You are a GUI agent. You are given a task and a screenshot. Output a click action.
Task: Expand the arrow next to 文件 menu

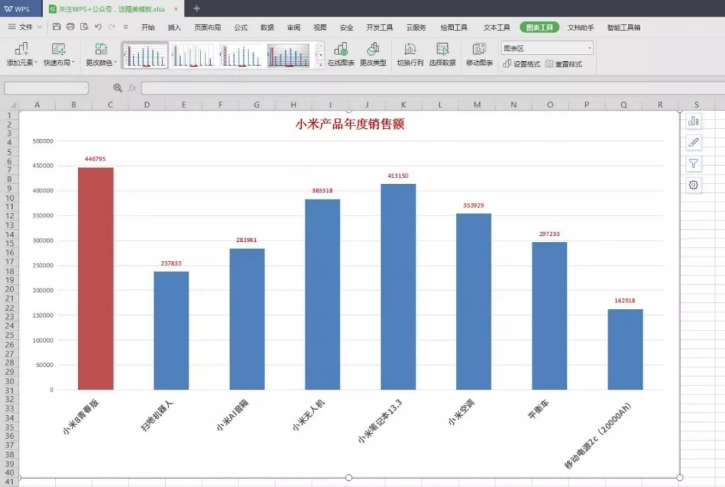40,27
